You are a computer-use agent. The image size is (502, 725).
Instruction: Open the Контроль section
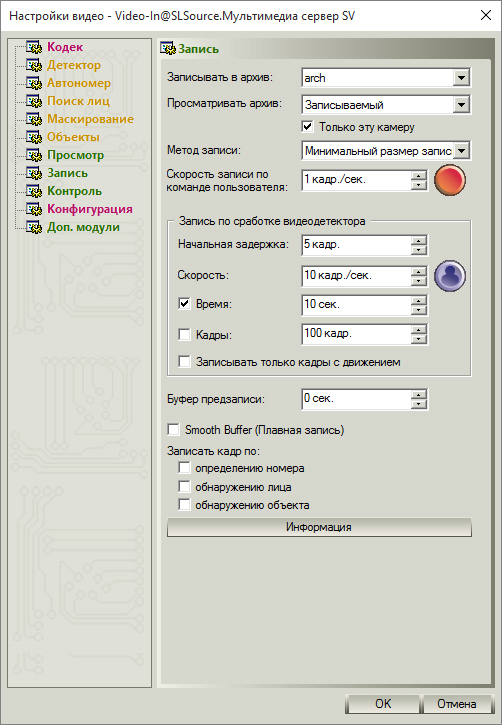(74, 191)
